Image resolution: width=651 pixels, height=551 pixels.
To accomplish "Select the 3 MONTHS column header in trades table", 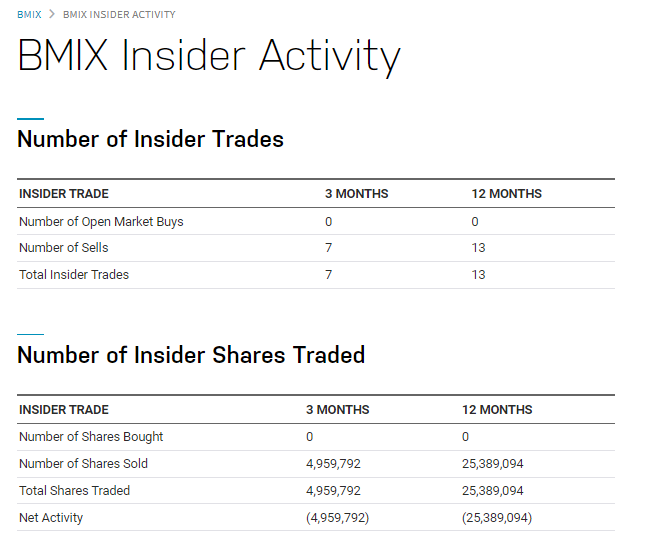I will click(x=356, y=193).
